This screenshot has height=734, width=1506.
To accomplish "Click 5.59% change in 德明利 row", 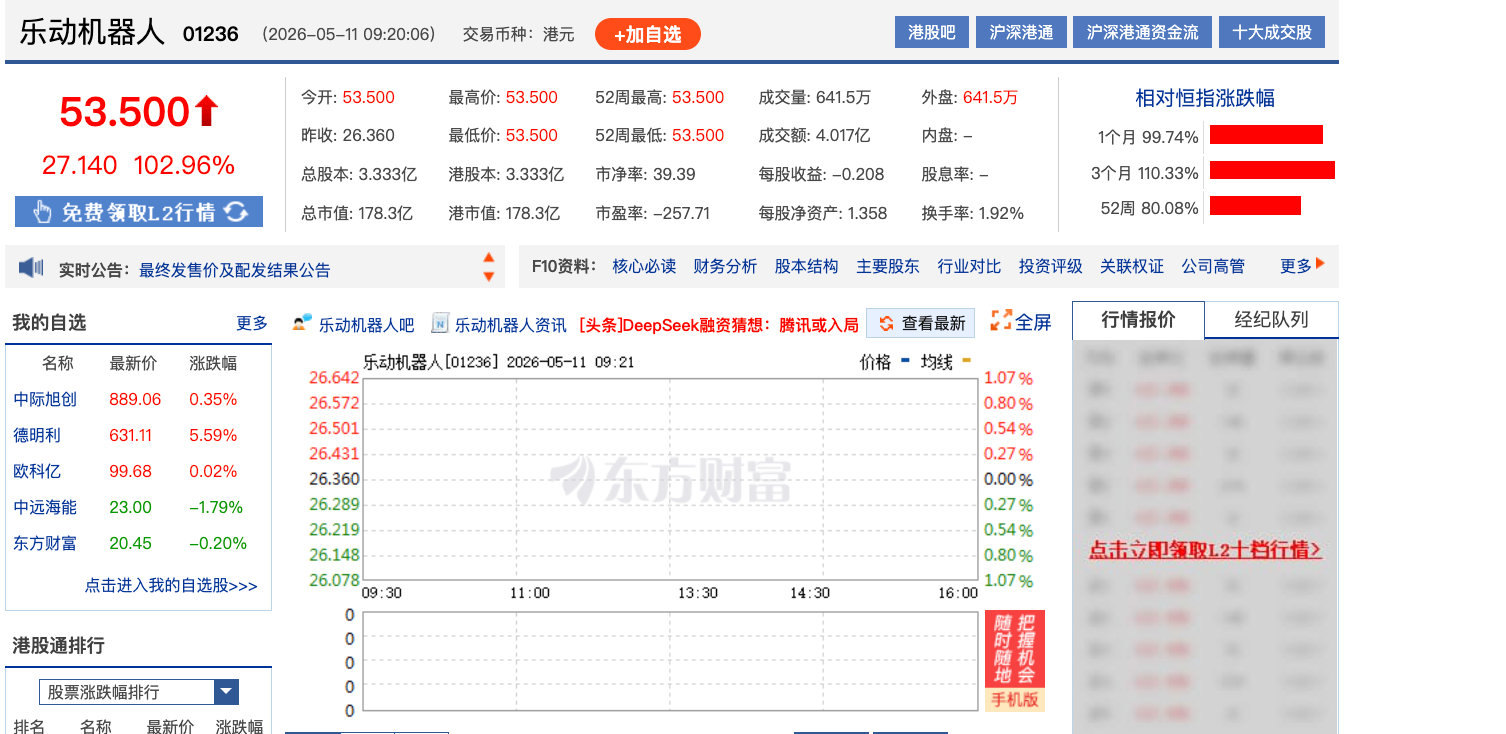I will coord(213,435).
